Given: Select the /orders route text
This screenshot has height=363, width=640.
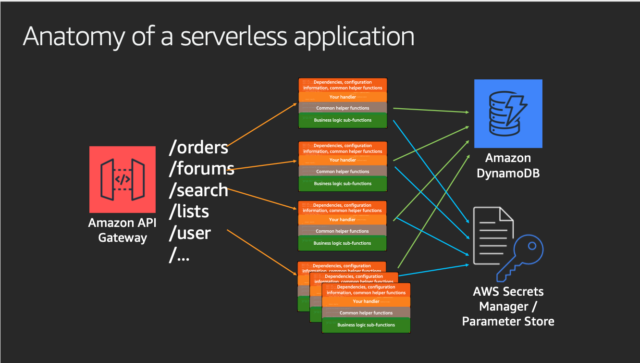Looking at the screenshot, I should pyautogui.click(x=198, y=147).
